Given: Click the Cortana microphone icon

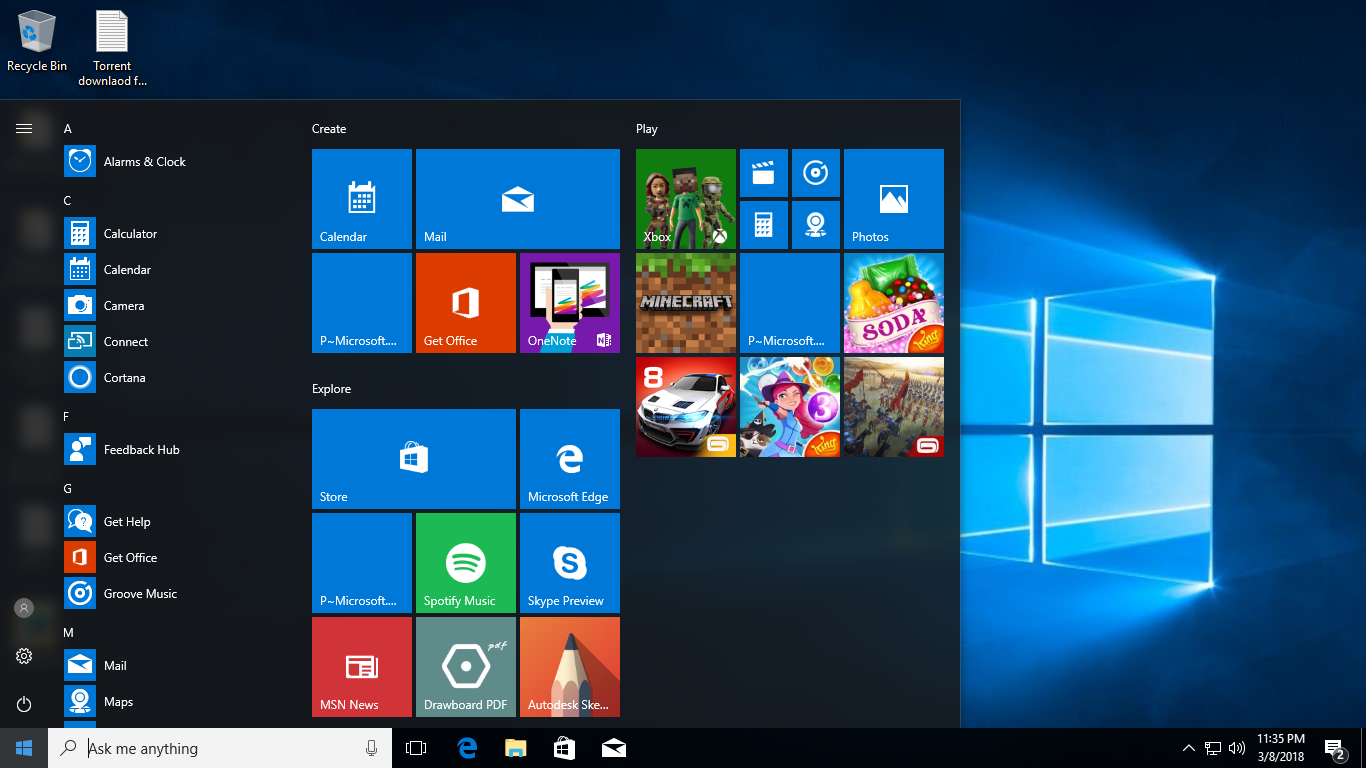Looking at the screenshot, I should click(x=371, y=748).
